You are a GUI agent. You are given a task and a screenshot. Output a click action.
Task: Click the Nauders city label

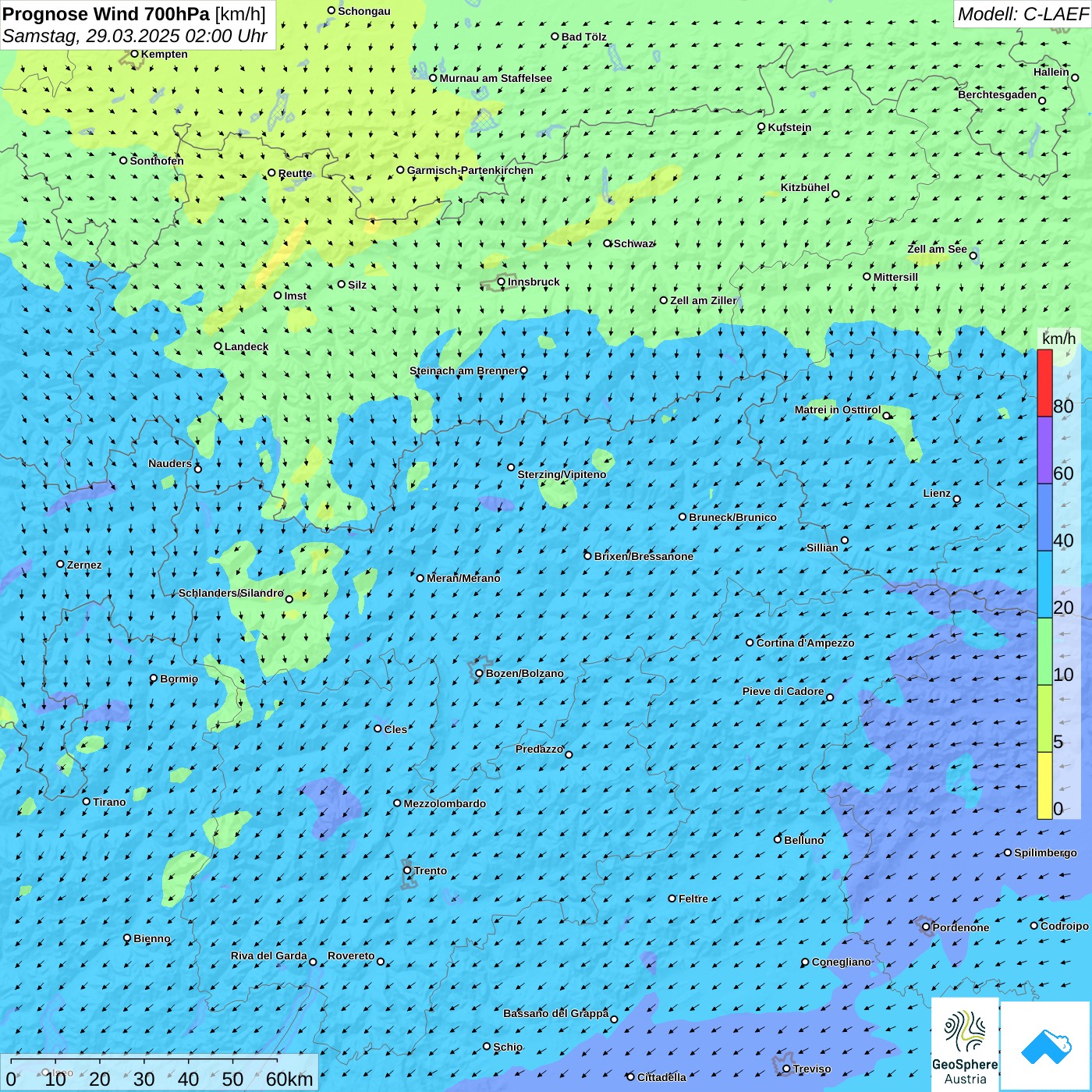170,463
